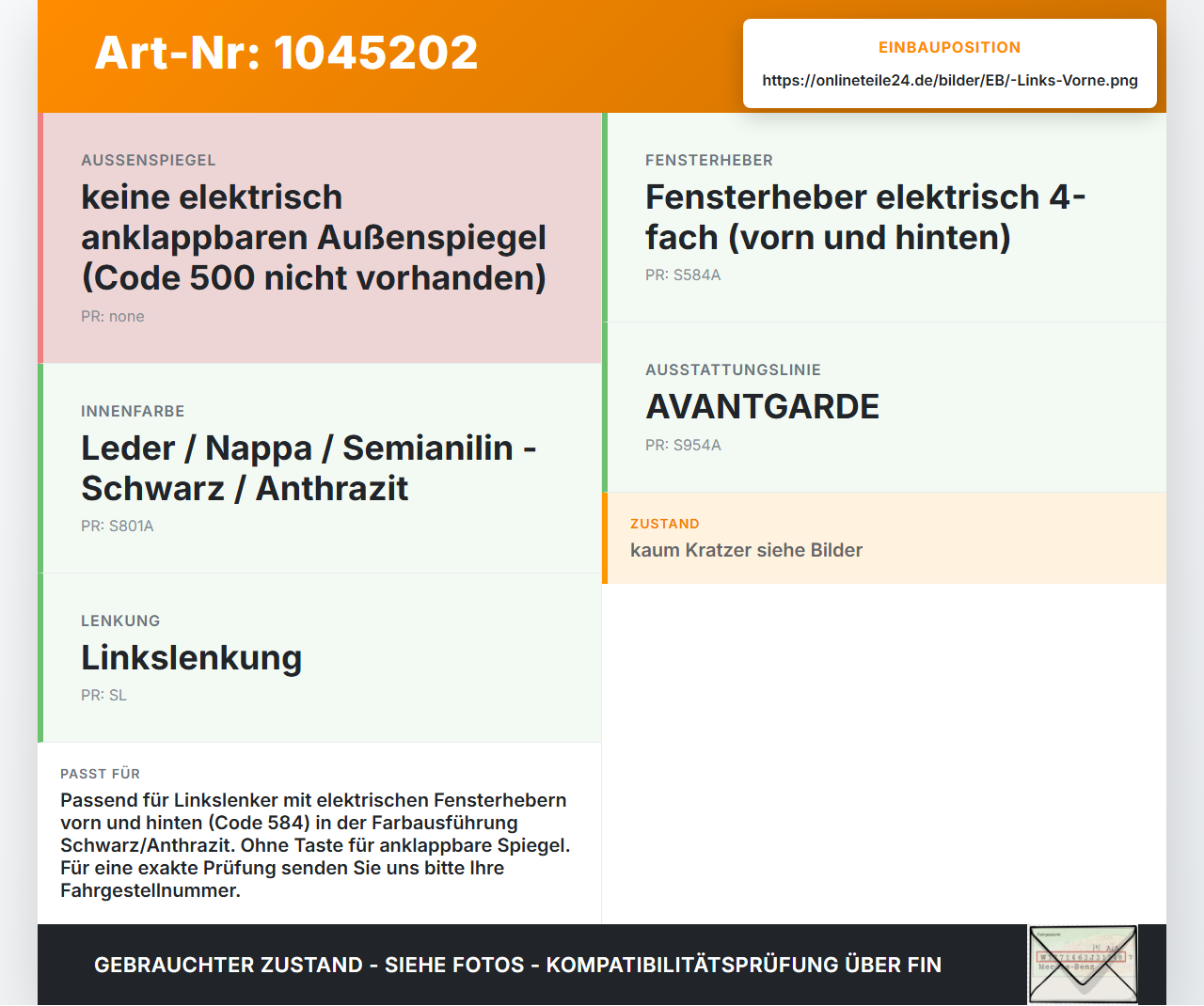Image resolution: width=1204 pixels, height=1006 pixels.
Task: Click the PASST FÜR label
Action: 100,774
